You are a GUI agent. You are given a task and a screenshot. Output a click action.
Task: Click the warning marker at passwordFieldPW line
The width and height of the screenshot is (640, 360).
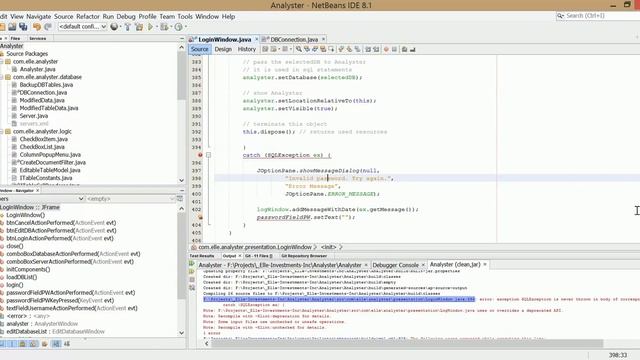(x=200, y=217)
